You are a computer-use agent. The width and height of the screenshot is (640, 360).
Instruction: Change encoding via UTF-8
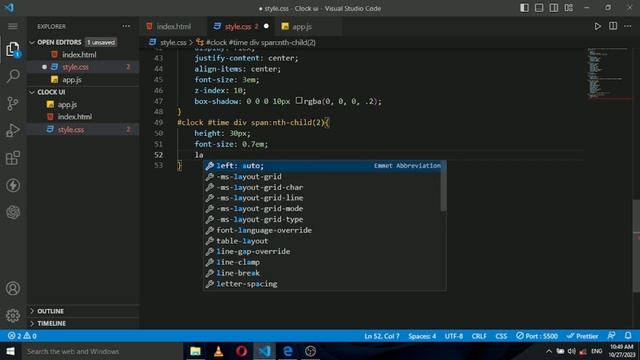(453, 336)
